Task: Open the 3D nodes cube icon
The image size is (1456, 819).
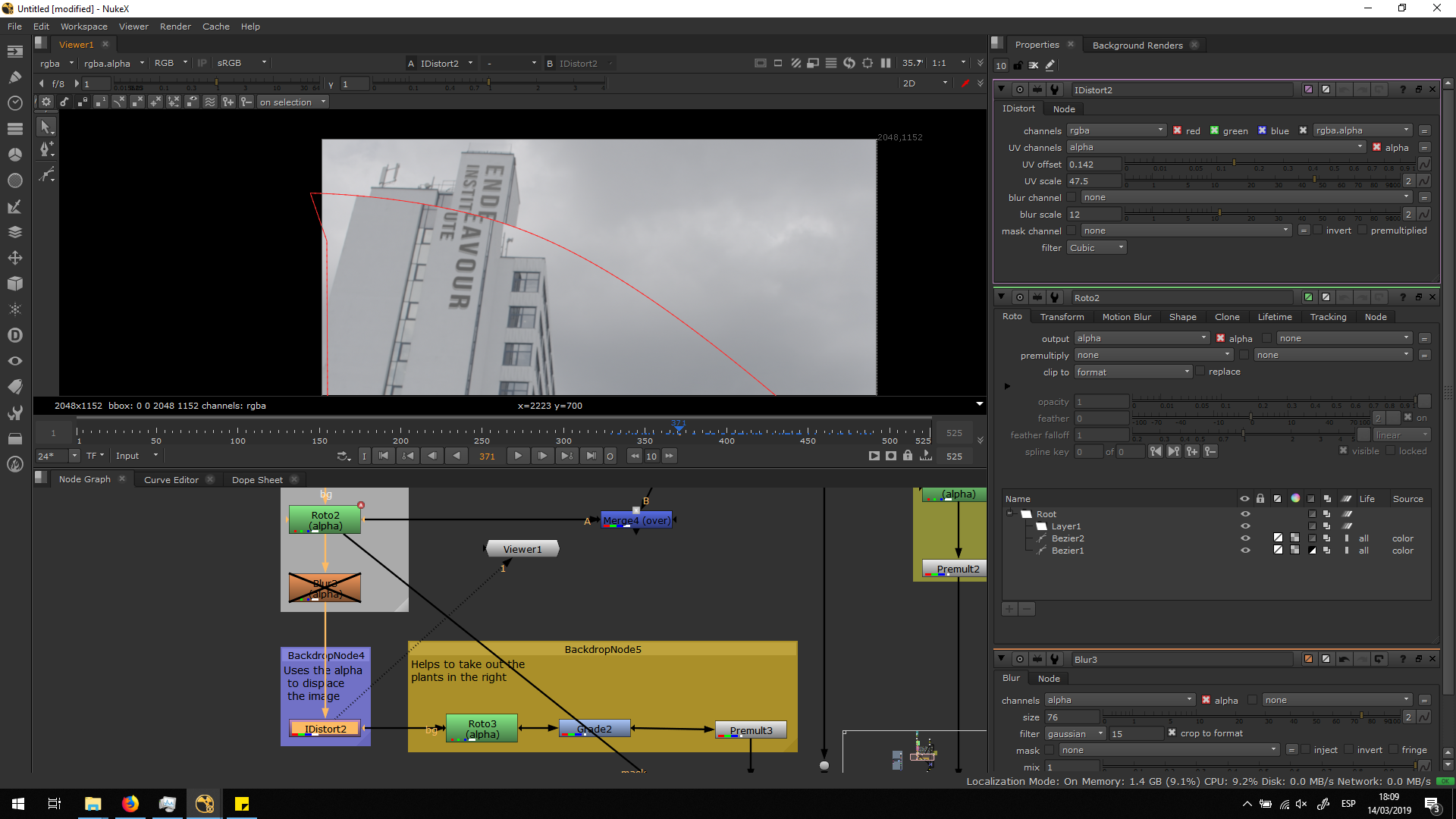Action: click(x=14, y=283)
